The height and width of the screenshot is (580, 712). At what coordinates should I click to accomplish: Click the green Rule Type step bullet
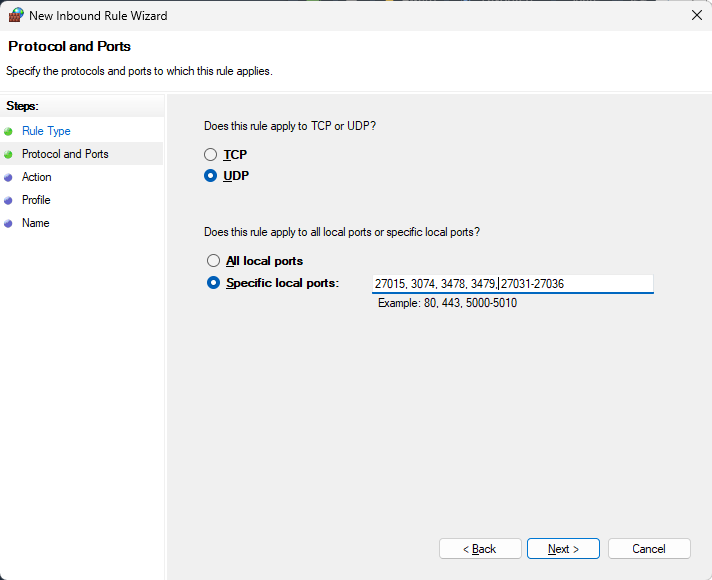(8, 131)
